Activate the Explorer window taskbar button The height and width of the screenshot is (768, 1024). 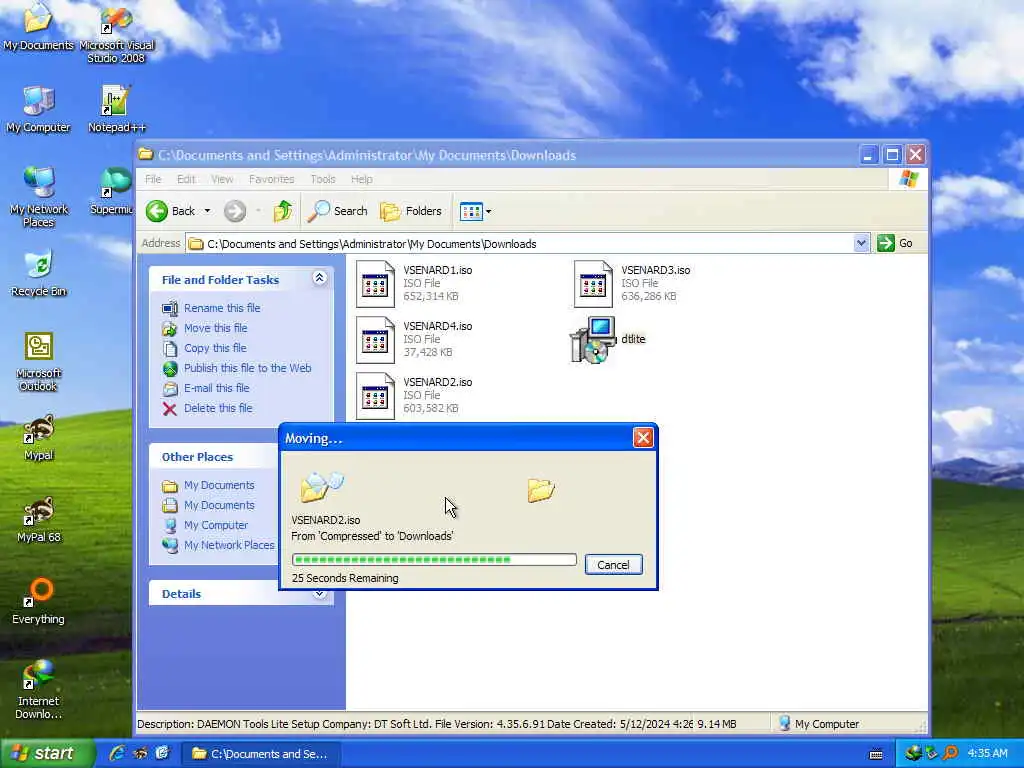coord(260,754)
